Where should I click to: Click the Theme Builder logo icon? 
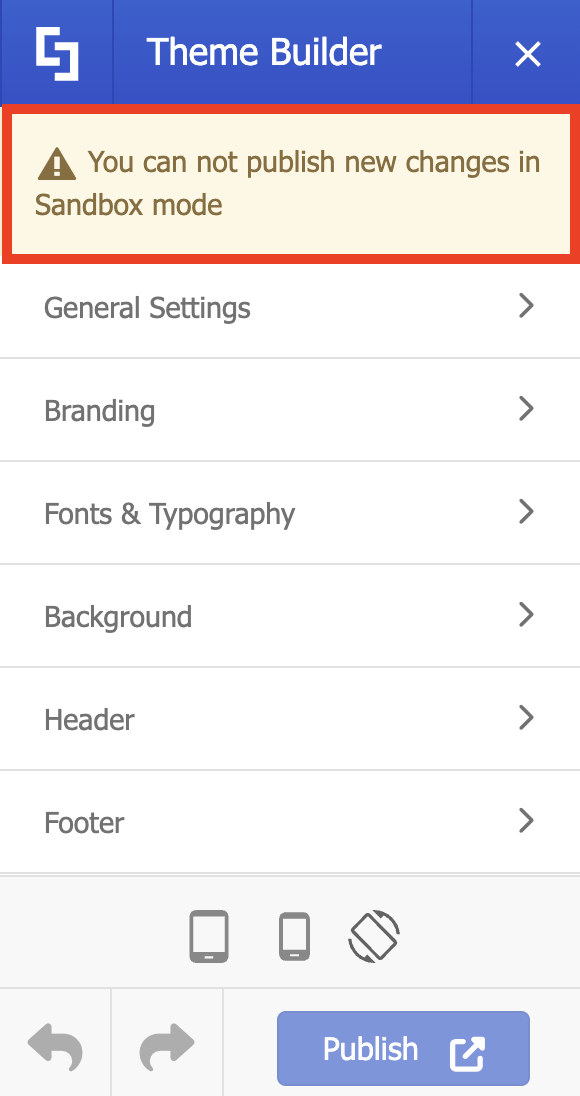pos(56,52)
